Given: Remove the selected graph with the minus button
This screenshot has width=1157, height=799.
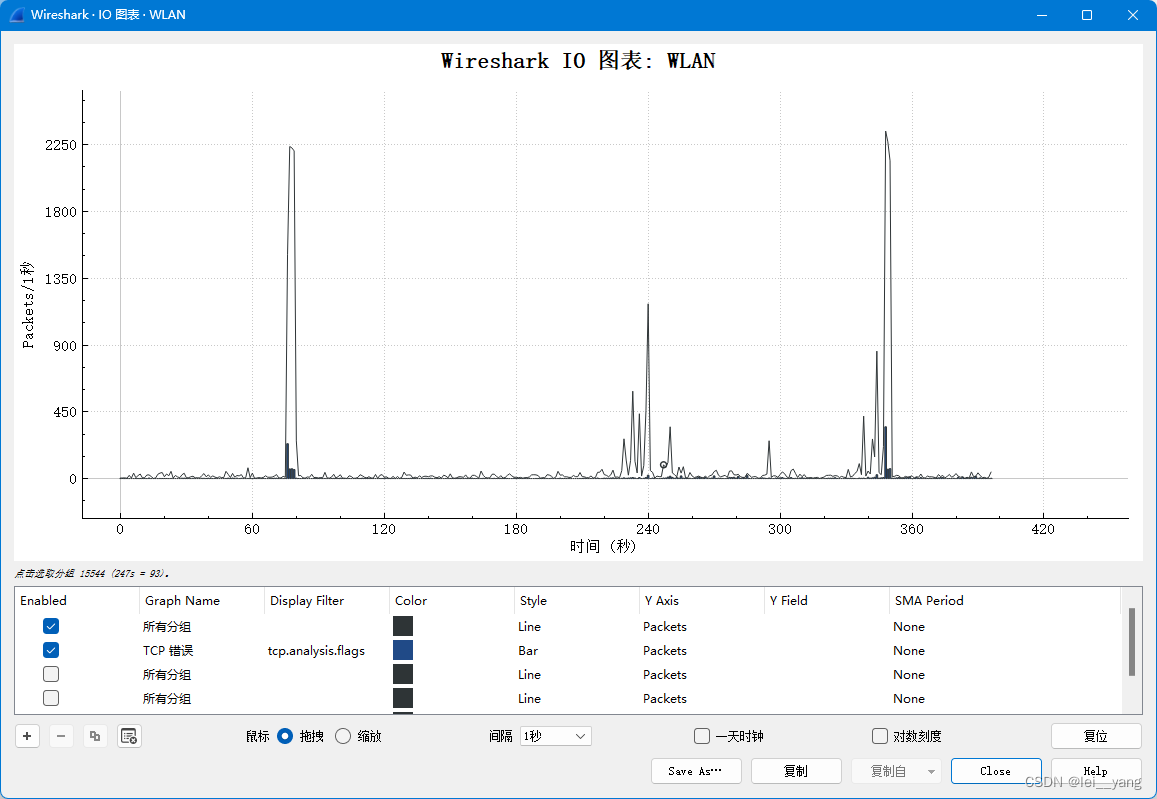Looking at the screenshot, I should 61,736.
